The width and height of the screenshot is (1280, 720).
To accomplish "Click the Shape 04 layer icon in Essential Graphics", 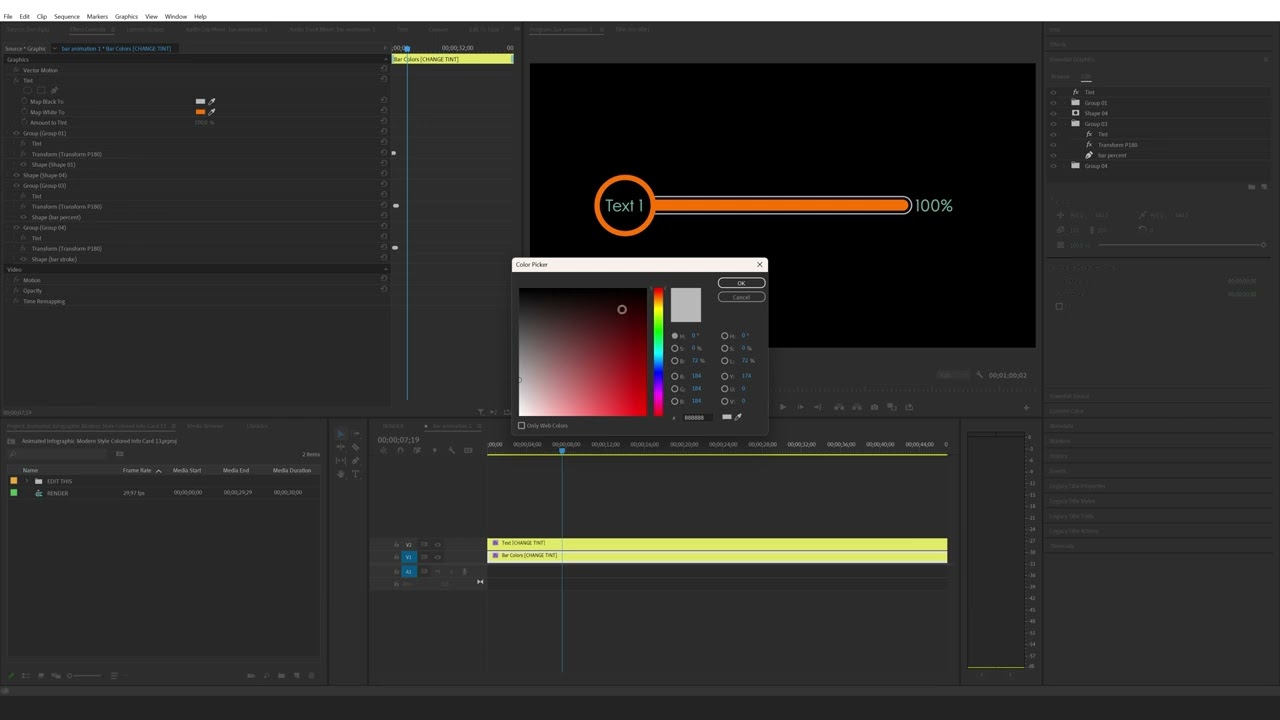I will pyautogui.click(x=1075, y=113).
